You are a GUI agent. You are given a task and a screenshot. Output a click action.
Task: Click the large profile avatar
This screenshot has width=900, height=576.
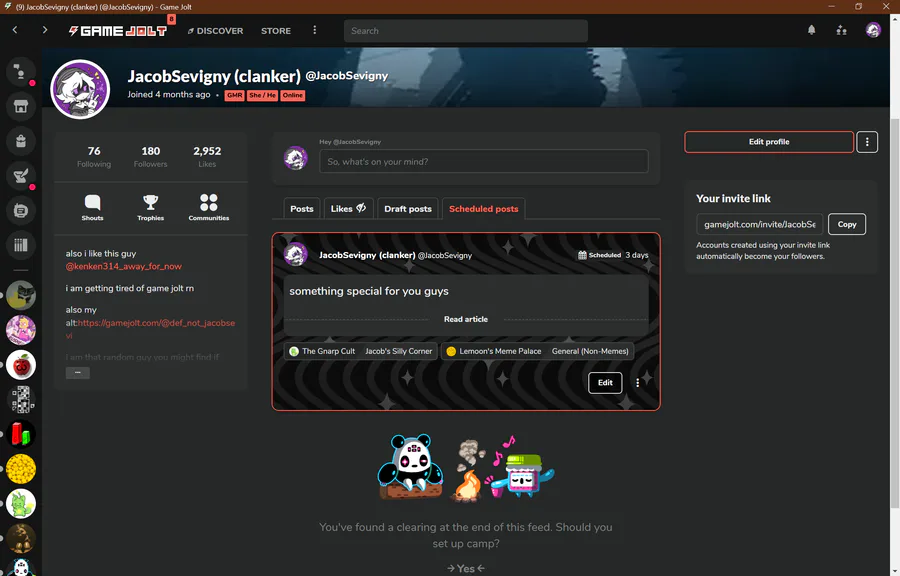(x=80, y=89)
